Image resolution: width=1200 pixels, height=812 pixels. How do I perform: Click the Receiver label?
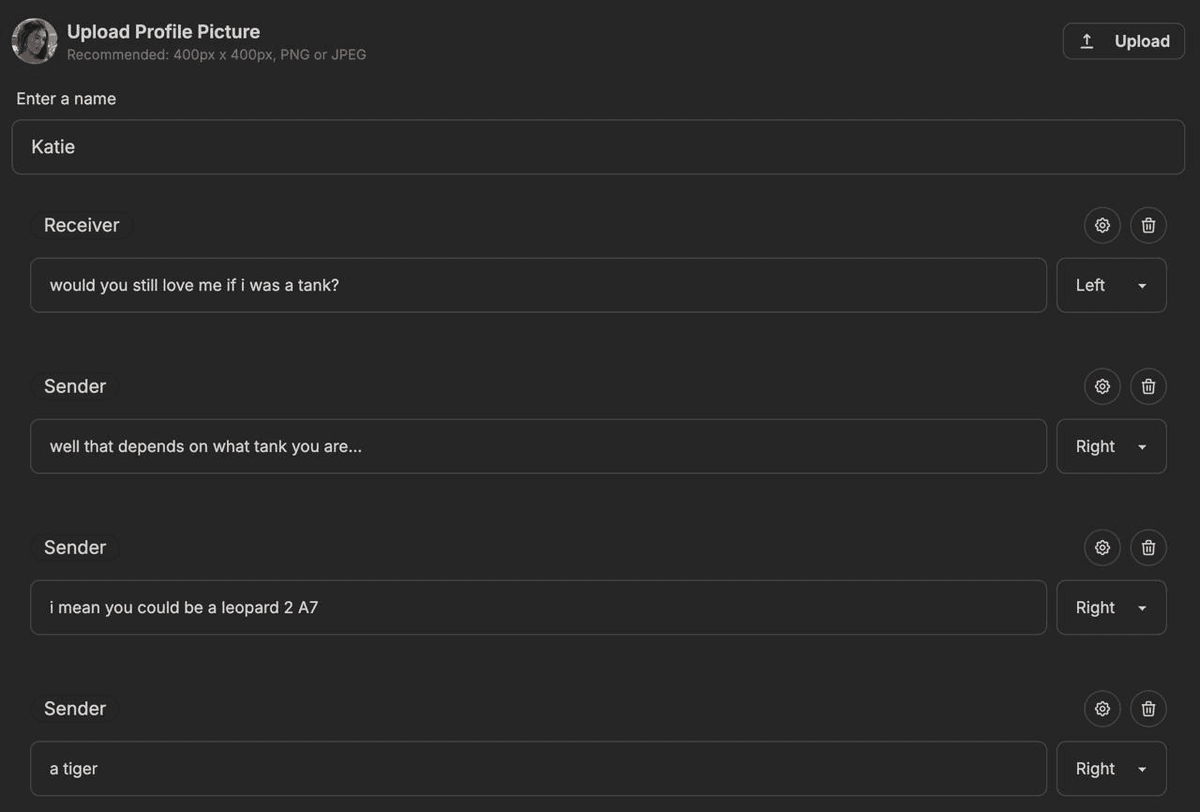[81, 225]
